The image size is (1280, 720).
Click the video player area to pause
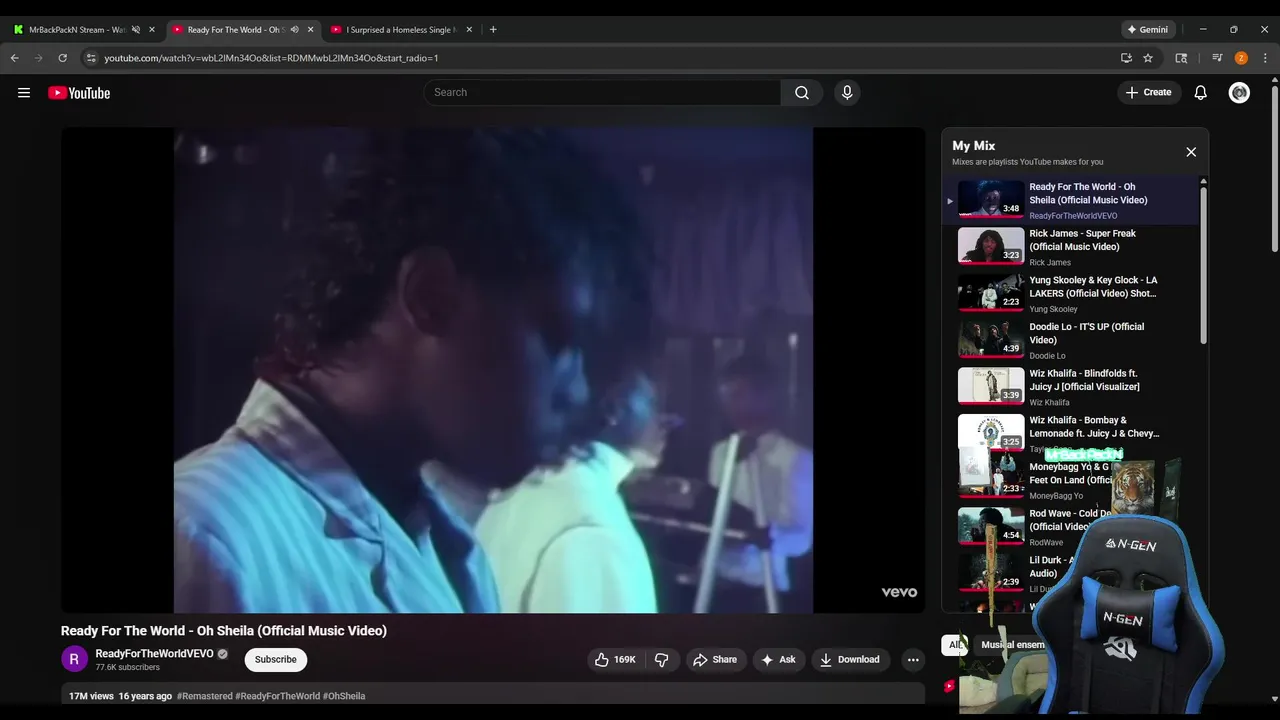tap(493, 370)
